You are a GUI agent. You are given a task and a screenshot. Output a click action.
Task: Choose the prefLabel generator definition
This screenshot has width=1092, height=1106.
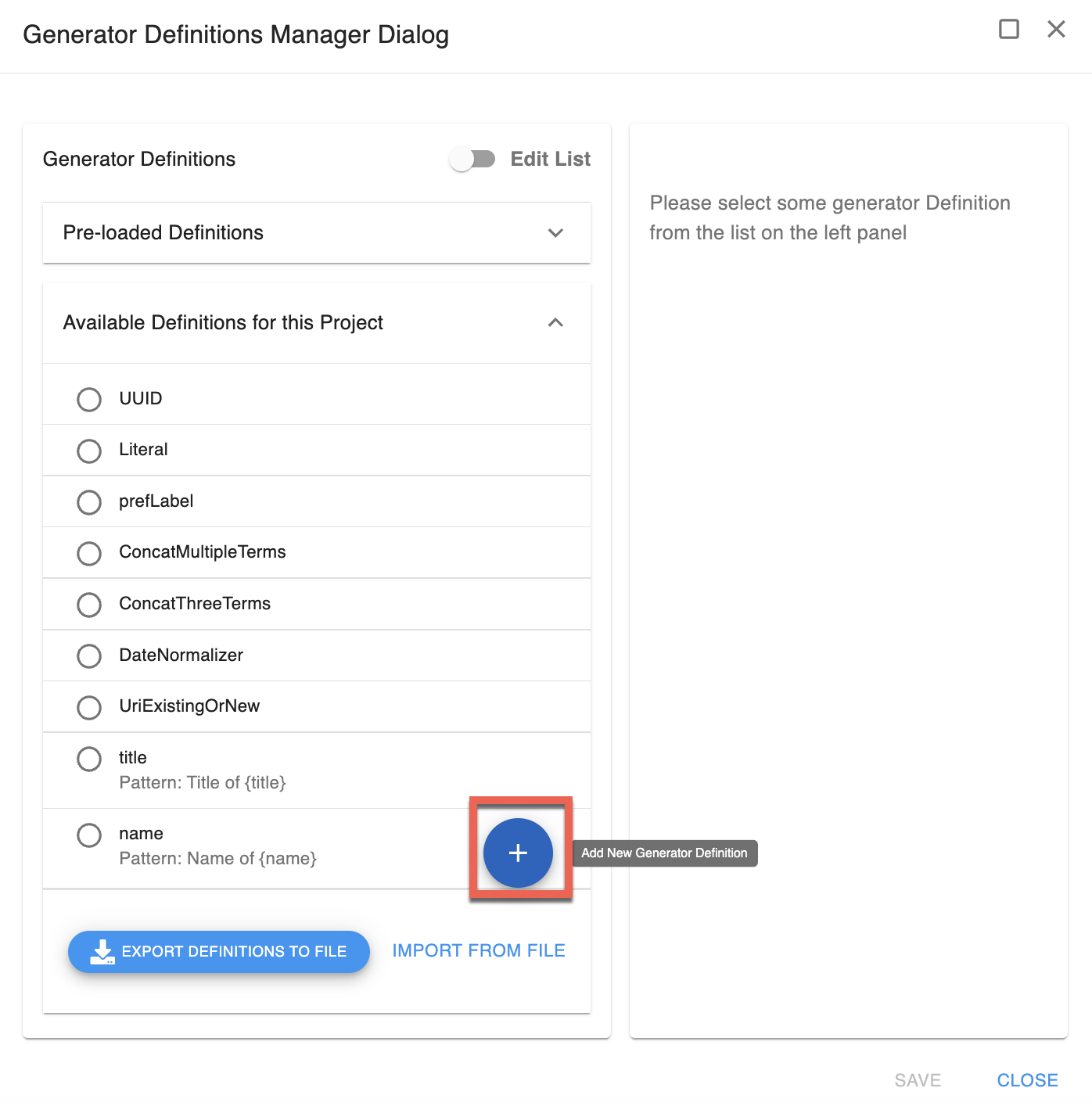[x=89, y=502]
